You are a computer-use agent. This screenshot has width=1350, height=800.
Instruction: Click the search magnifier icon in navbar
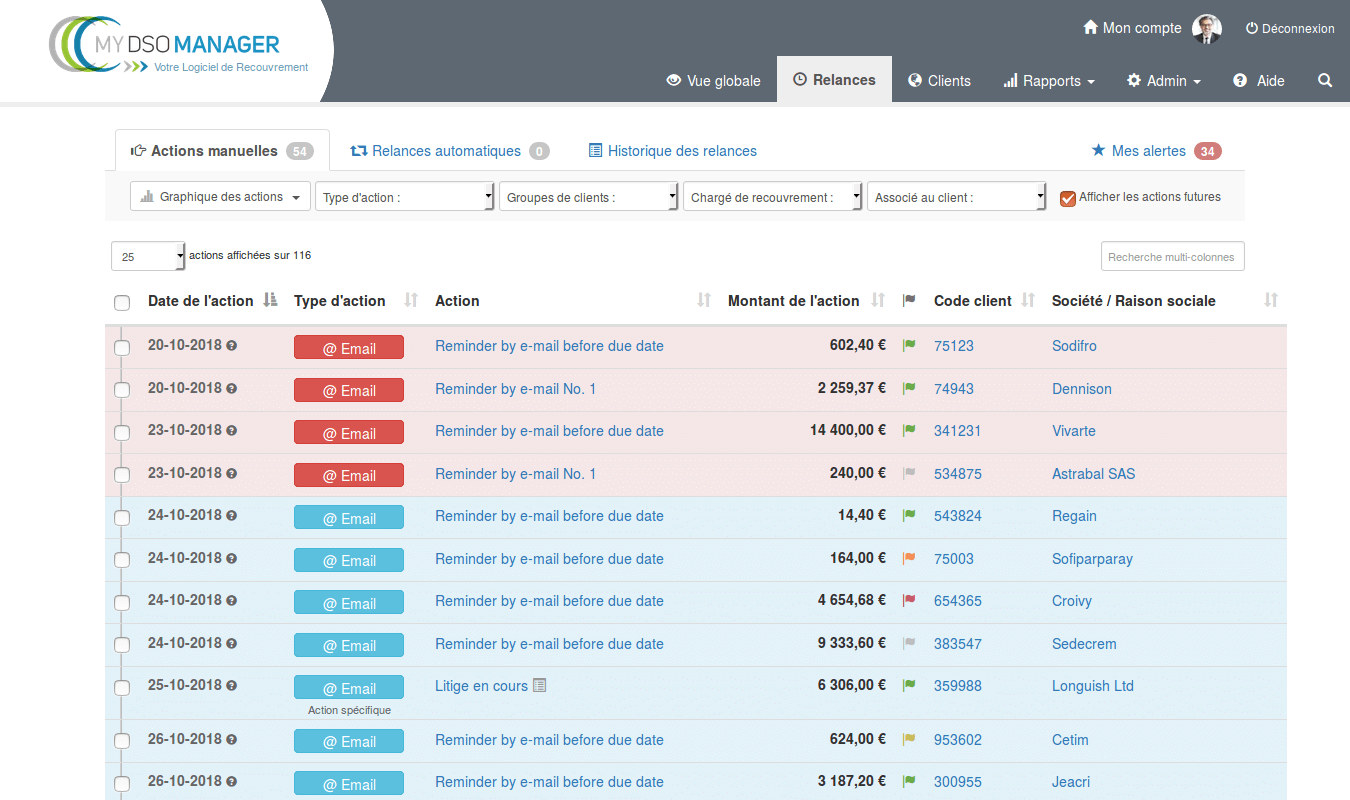1325,81
